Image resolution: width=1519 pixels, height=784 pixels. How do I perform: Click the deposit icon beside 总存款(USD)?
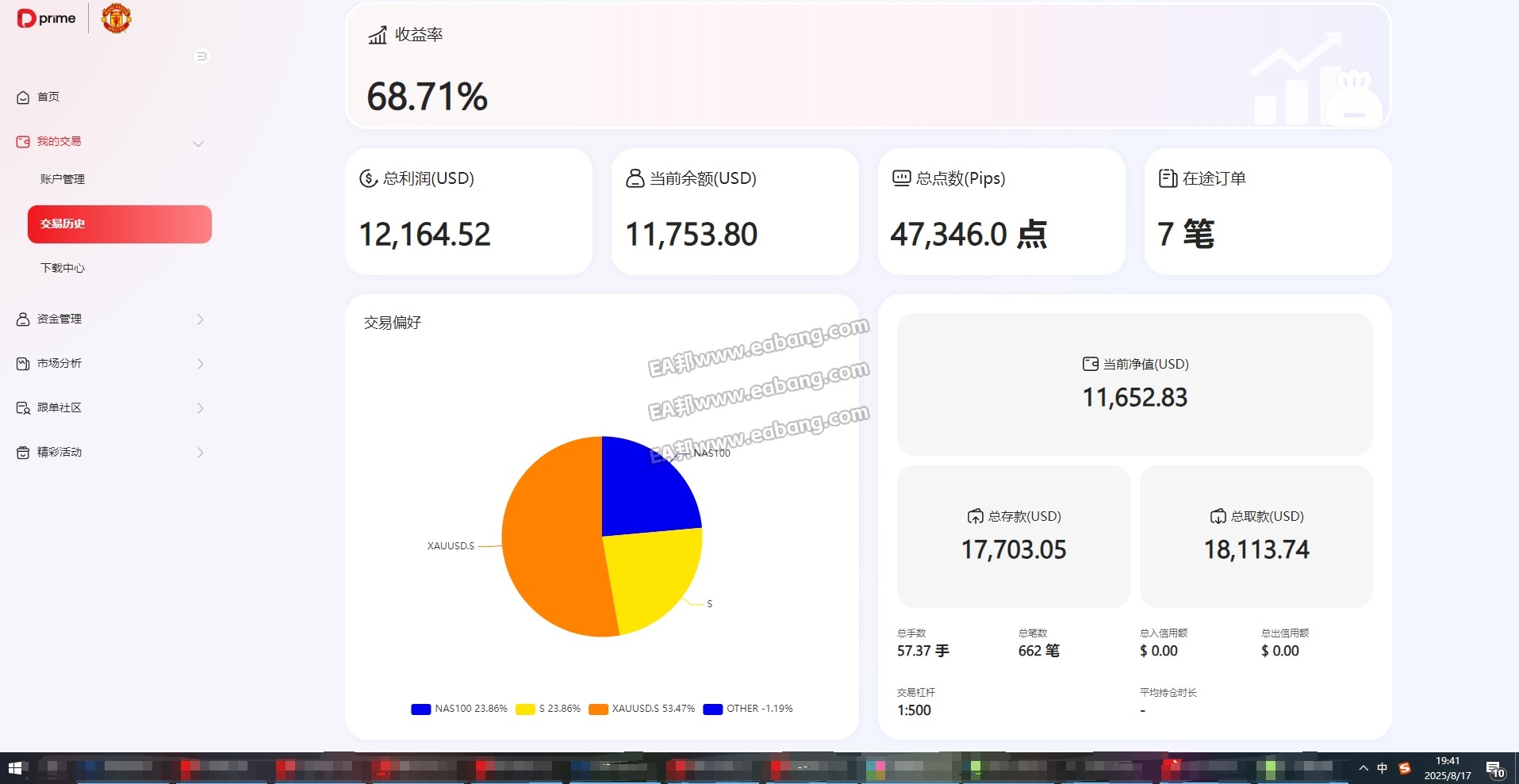coord(975,517)
